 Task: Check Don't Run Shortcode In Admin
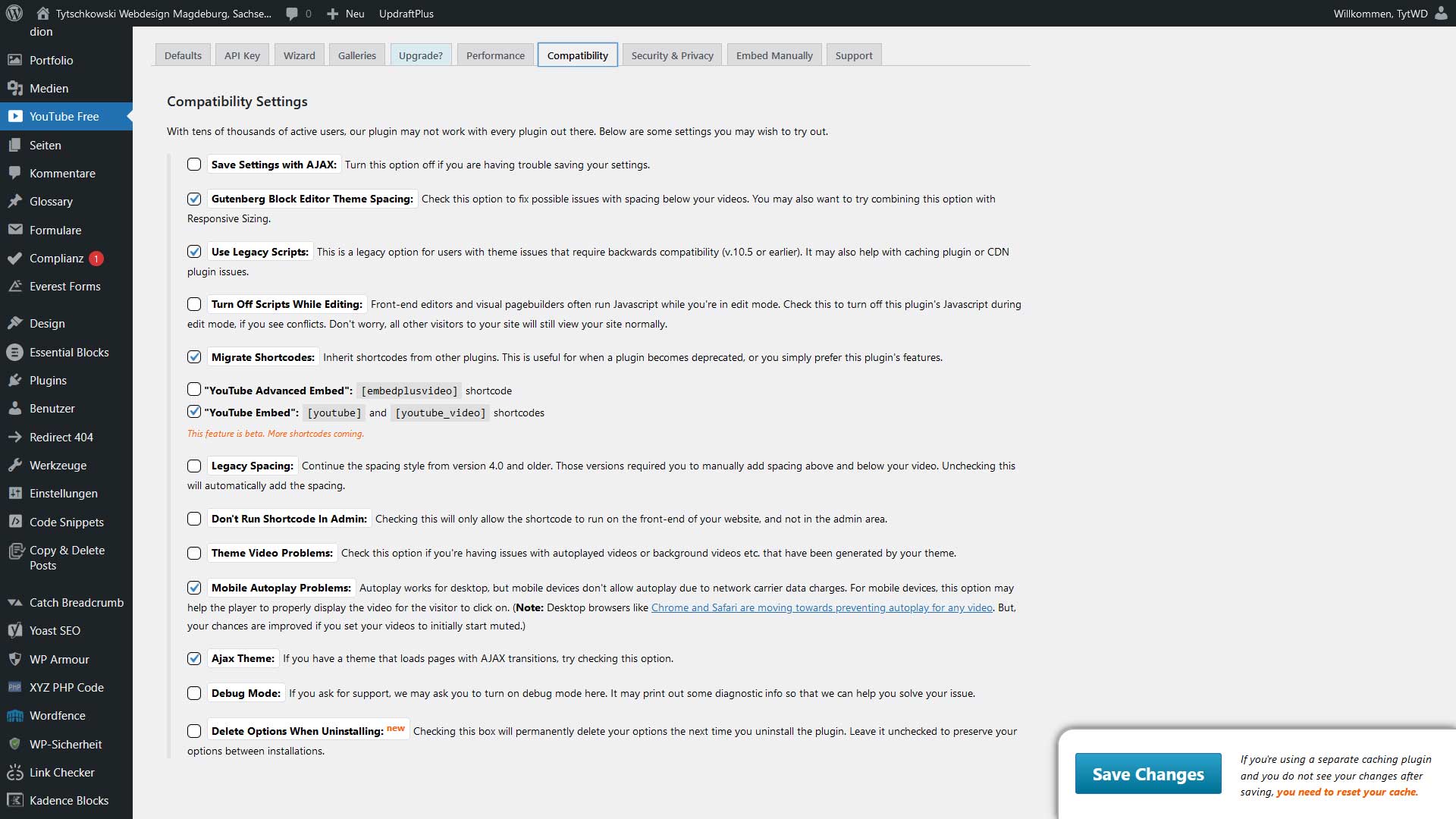(194, 519)
